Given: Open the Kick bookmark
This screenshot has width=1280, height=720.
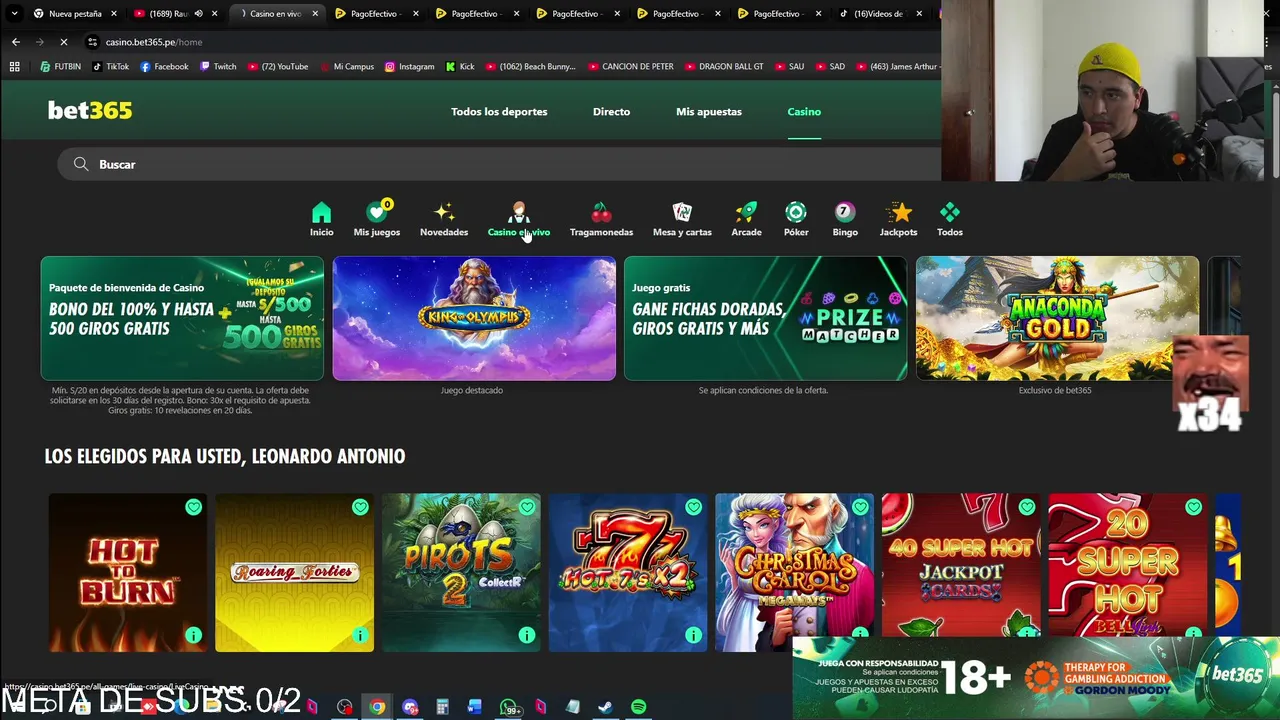Looking at the screenshot, I should click(x=460, y=67).
